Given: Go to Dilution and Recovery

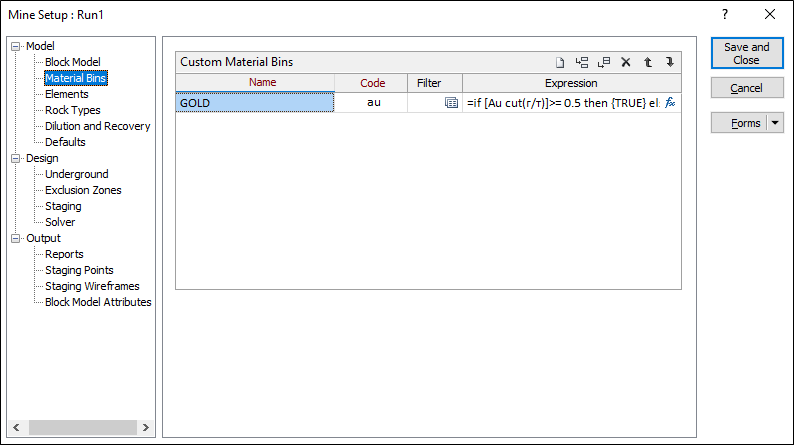Looking at the screenshot, I should [98, 126].
